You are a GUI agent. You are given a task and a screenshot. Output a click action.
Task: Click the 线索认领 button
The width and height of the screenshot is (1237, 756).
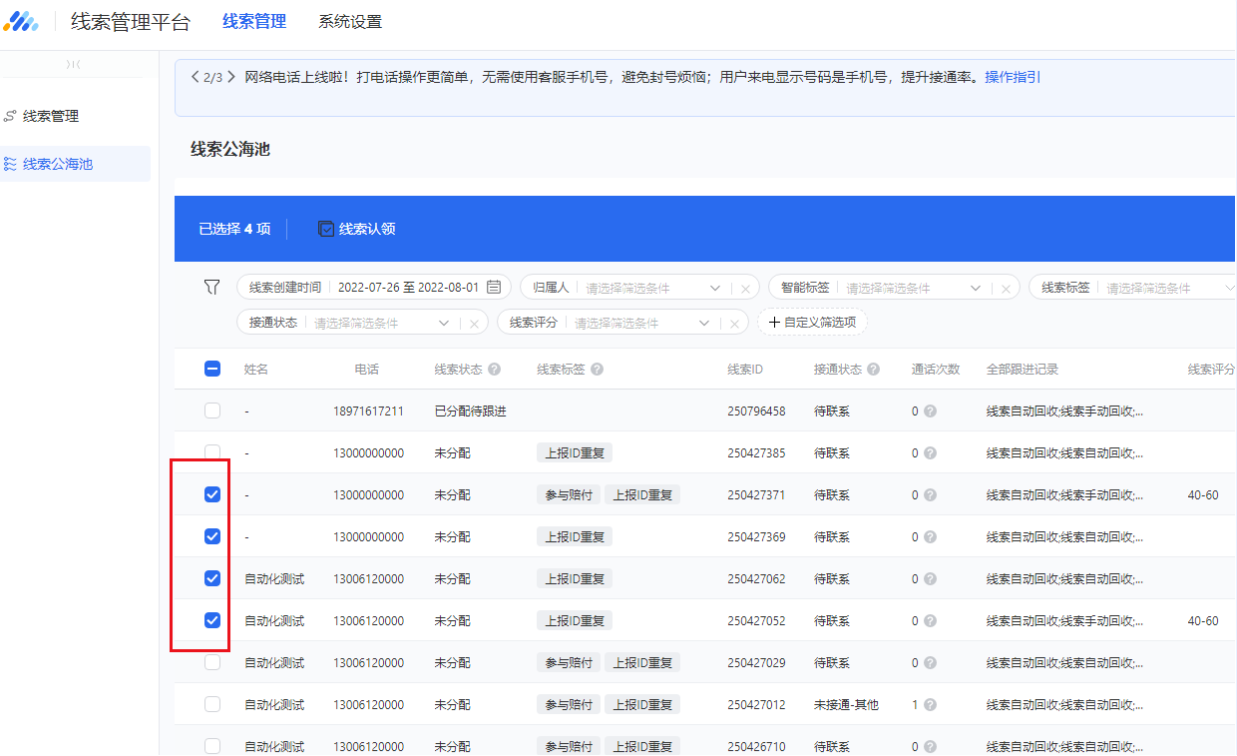(360, 229)
